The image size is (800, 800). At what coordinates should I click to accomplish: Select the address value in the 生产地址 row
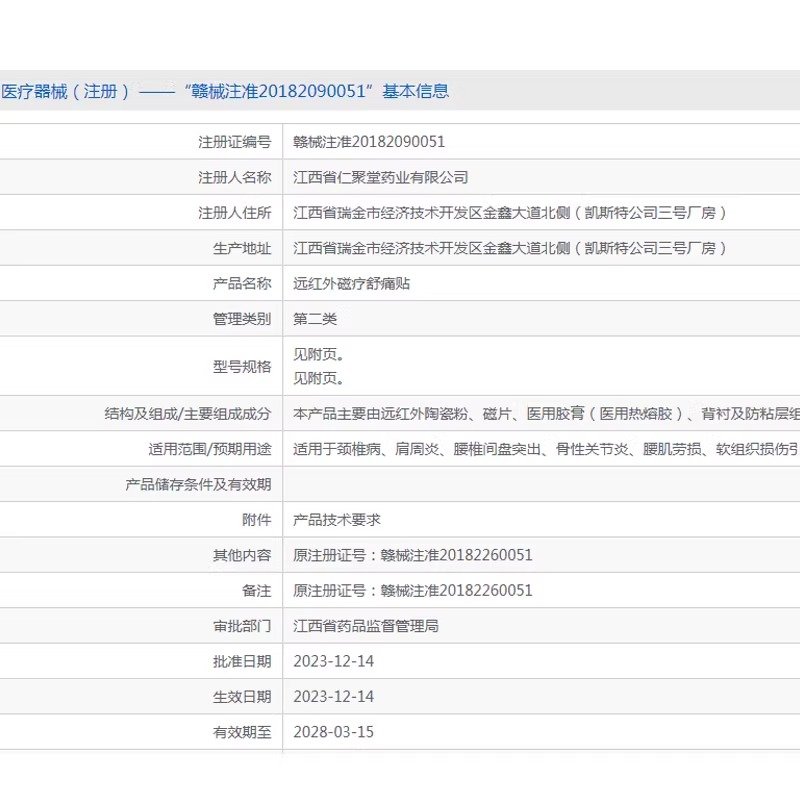510,248
